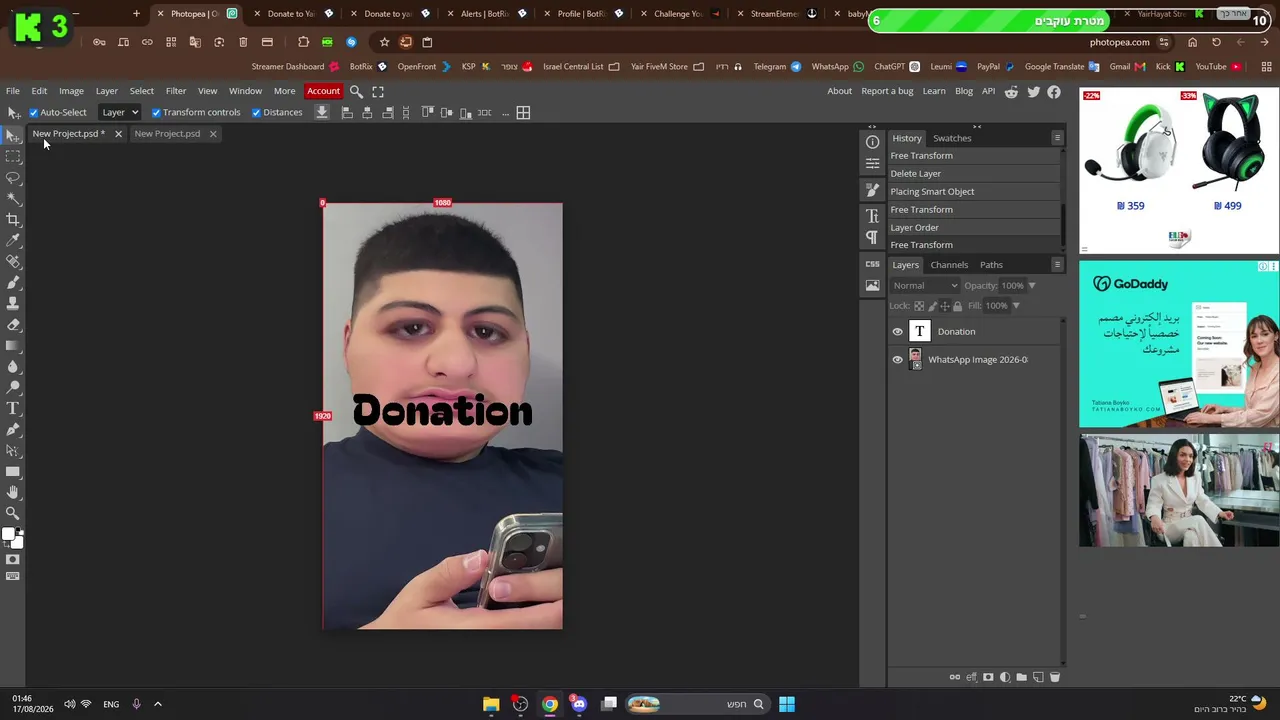This screenshot has width=1280, height=720.
Task: Open the File menu
Action: pos(13,91)
